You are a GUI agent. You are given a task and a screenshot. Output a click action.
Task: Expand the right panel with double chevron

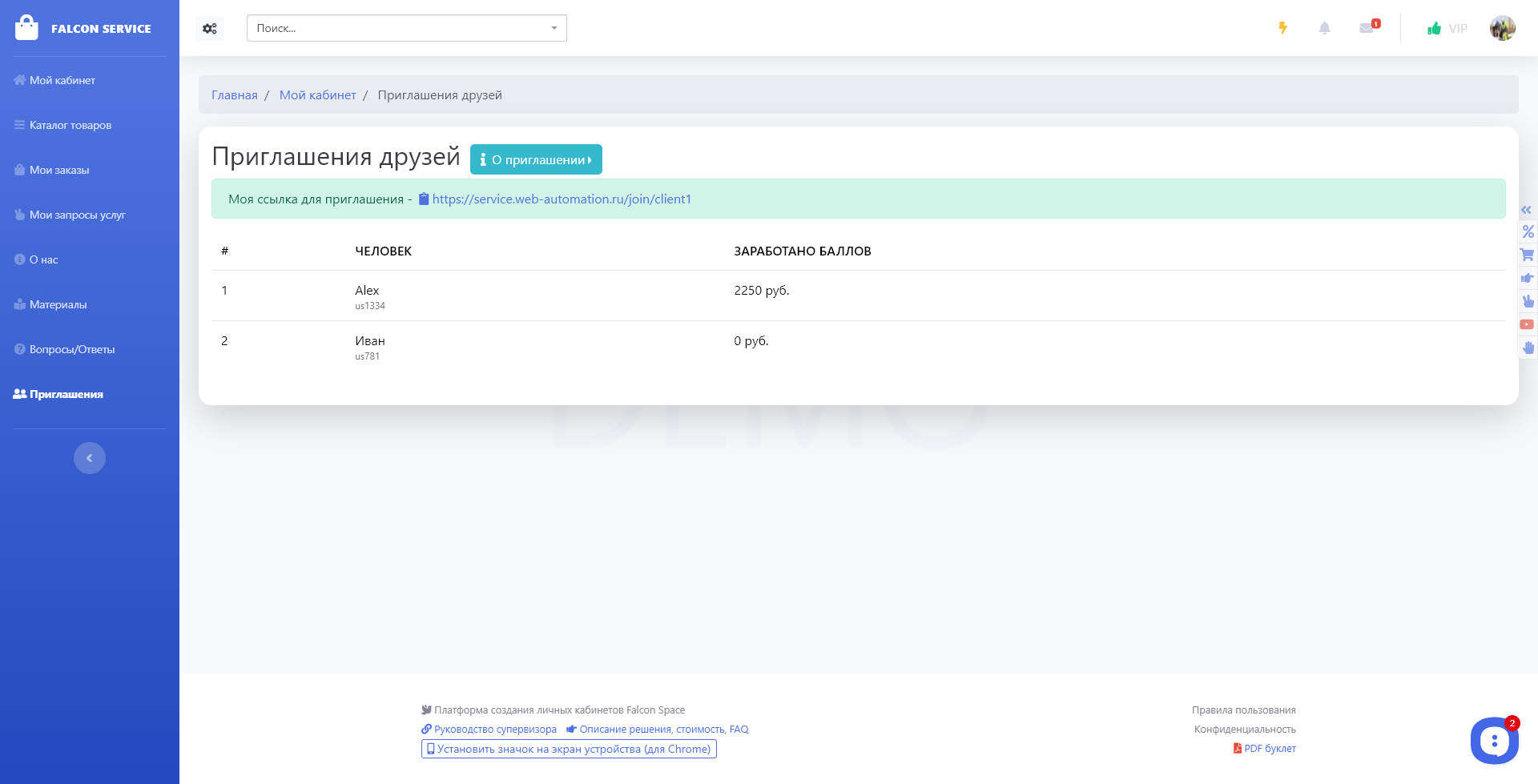pyautogui.click(x=1526, y=210)
